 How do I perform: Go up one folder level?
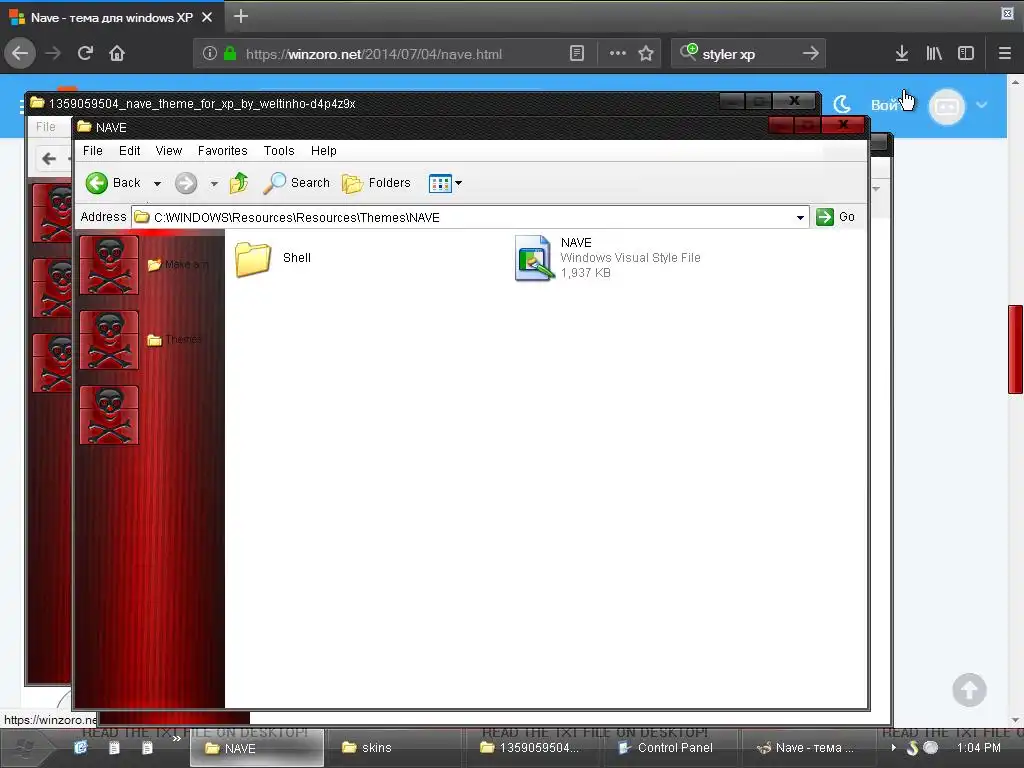point(239,183)
